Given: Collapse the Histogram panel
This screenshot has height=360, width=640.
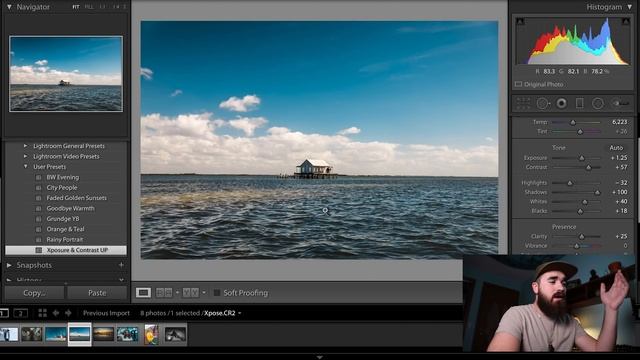Looking at the screenshot, I should [x=630, y=7].
